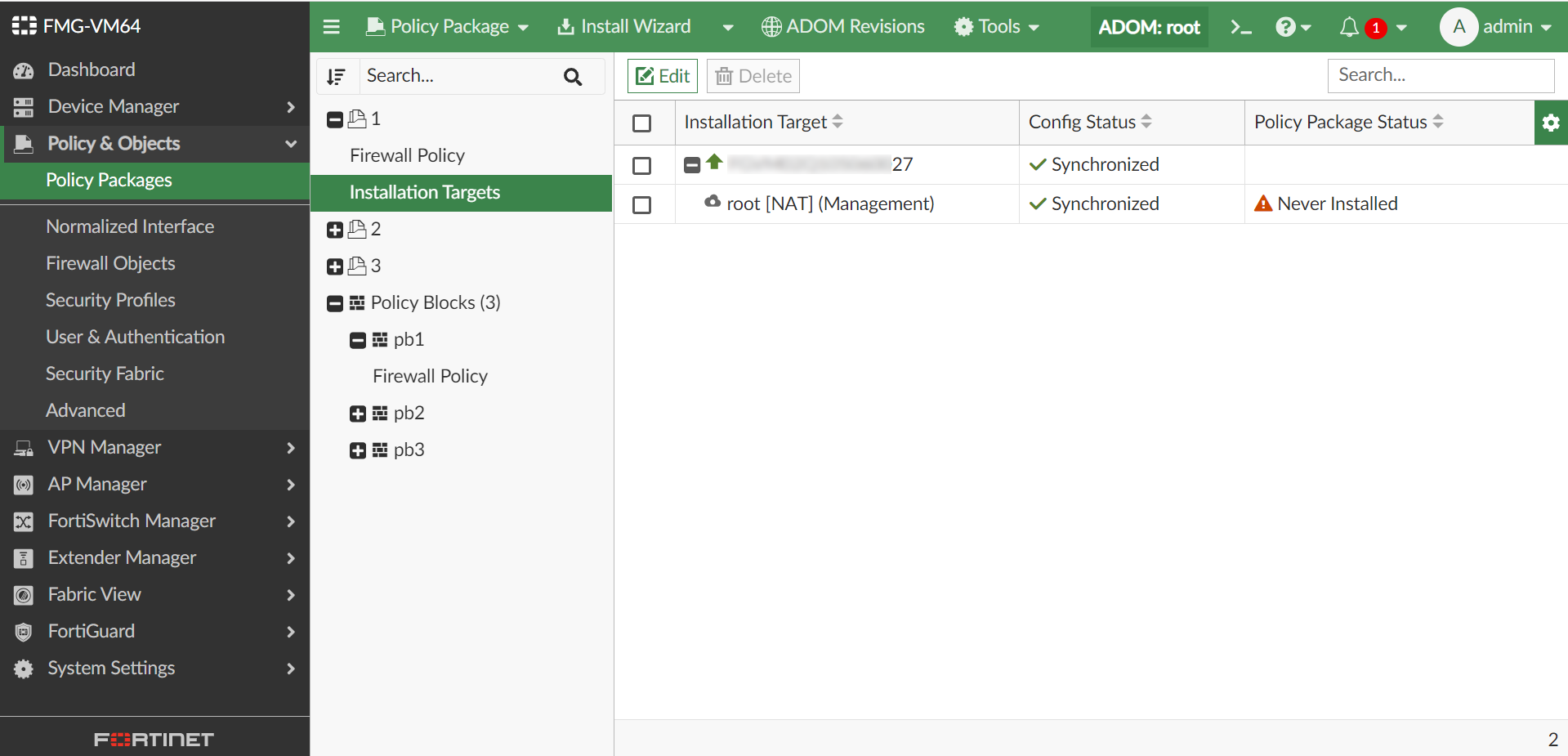Click the installation targets Search field
1568x756 pixels.
click(1440, 75)
